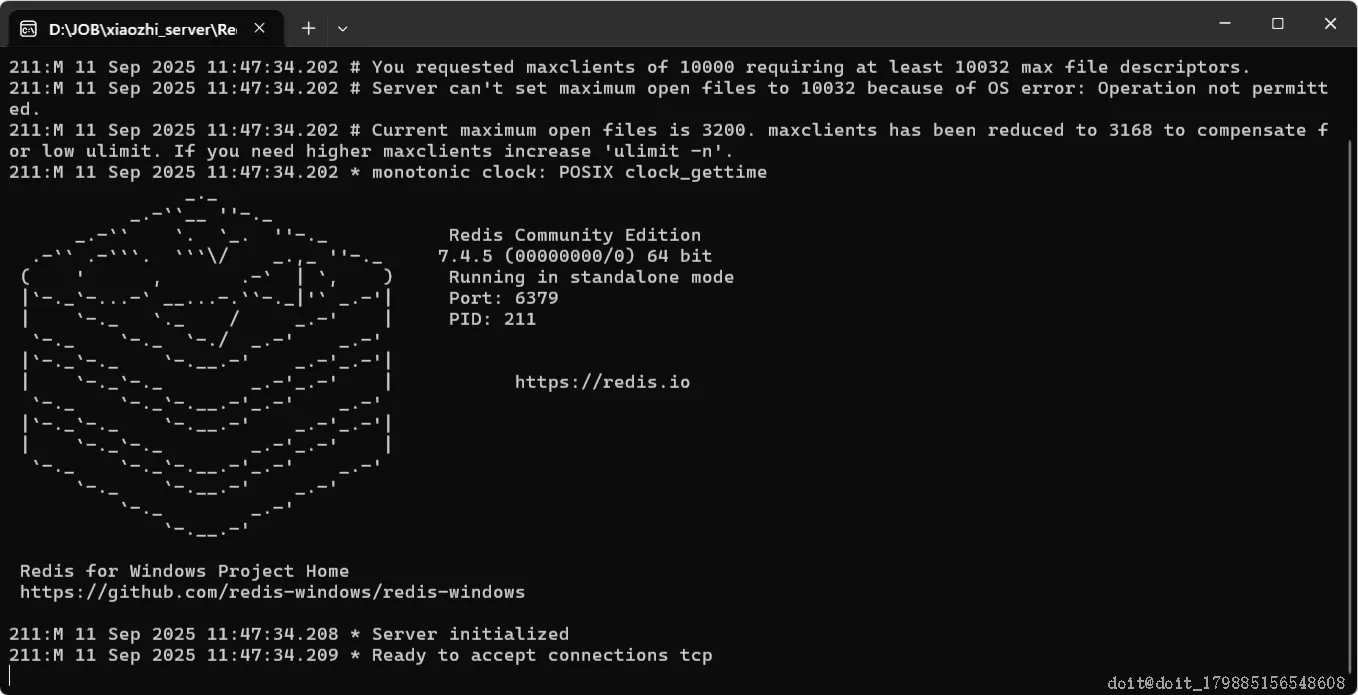Close the terminal window

point(1330,24)
